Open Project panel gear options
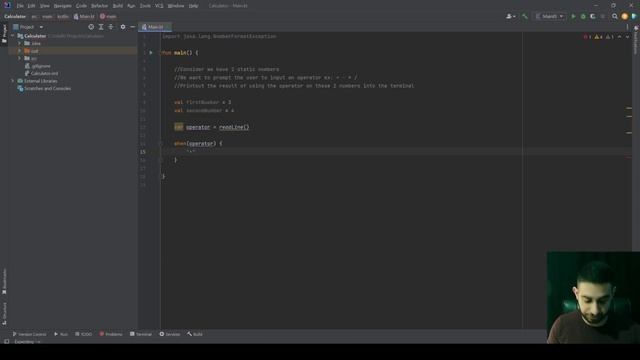The height and width of the screenshot is (360, 640). [x=123, y=27]
